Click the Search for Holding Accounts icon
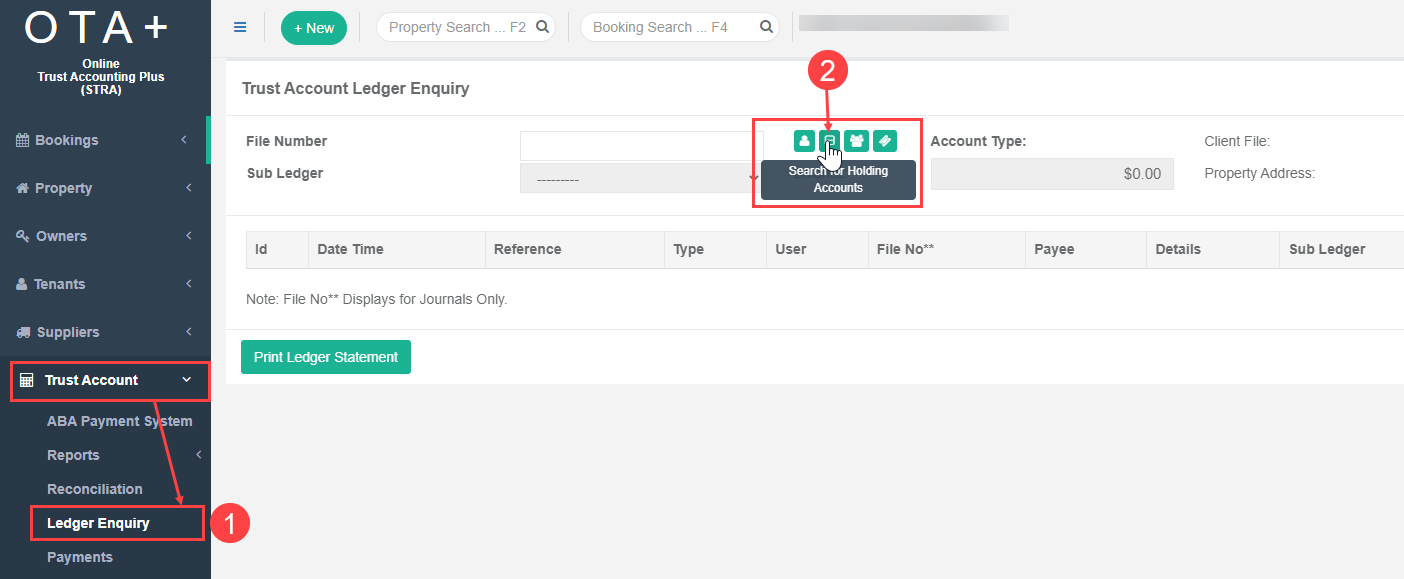1404x579 pixels. coord(829,141)
